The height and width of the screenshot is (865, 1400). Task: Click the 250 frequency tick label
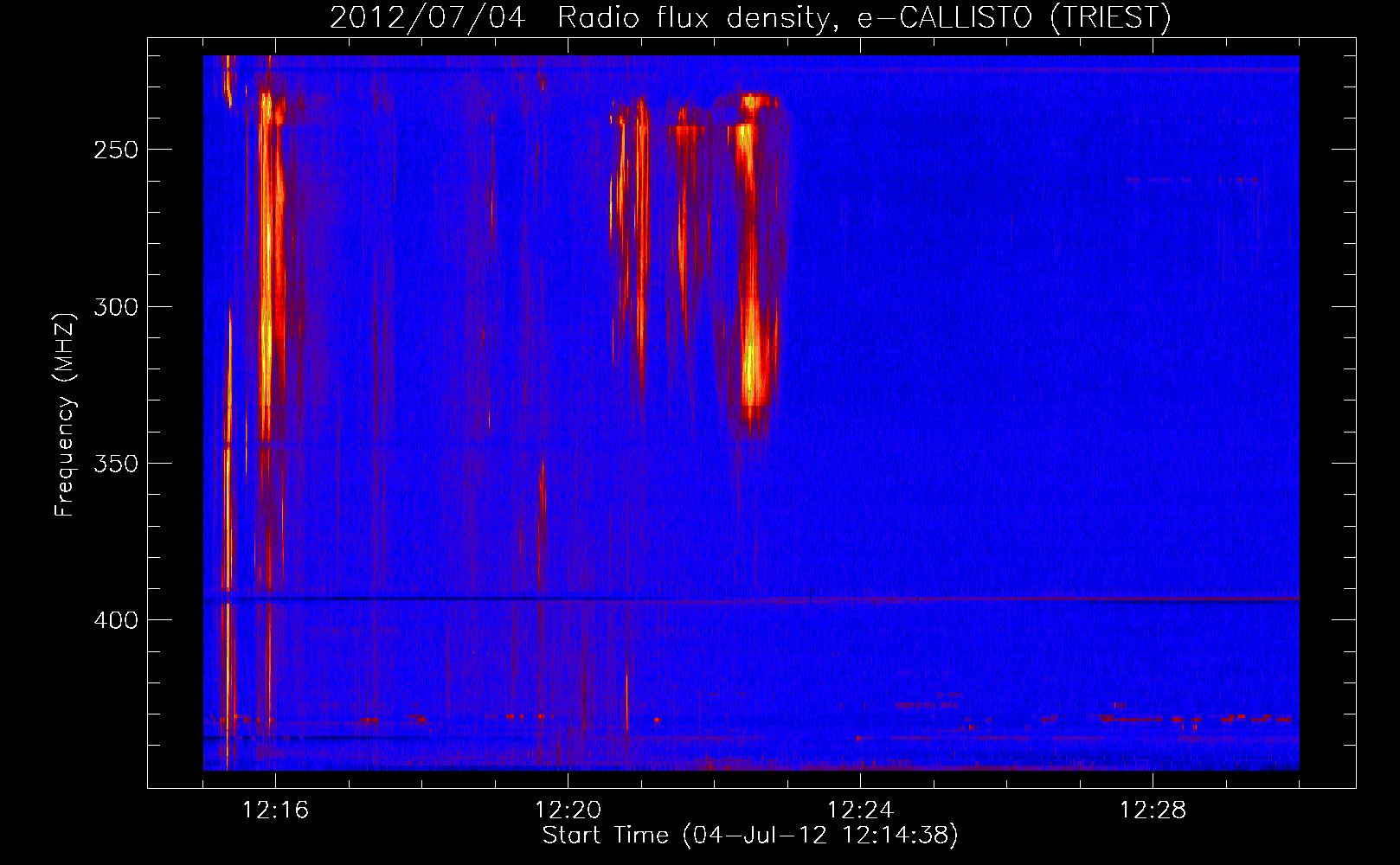tap(116, 150)
